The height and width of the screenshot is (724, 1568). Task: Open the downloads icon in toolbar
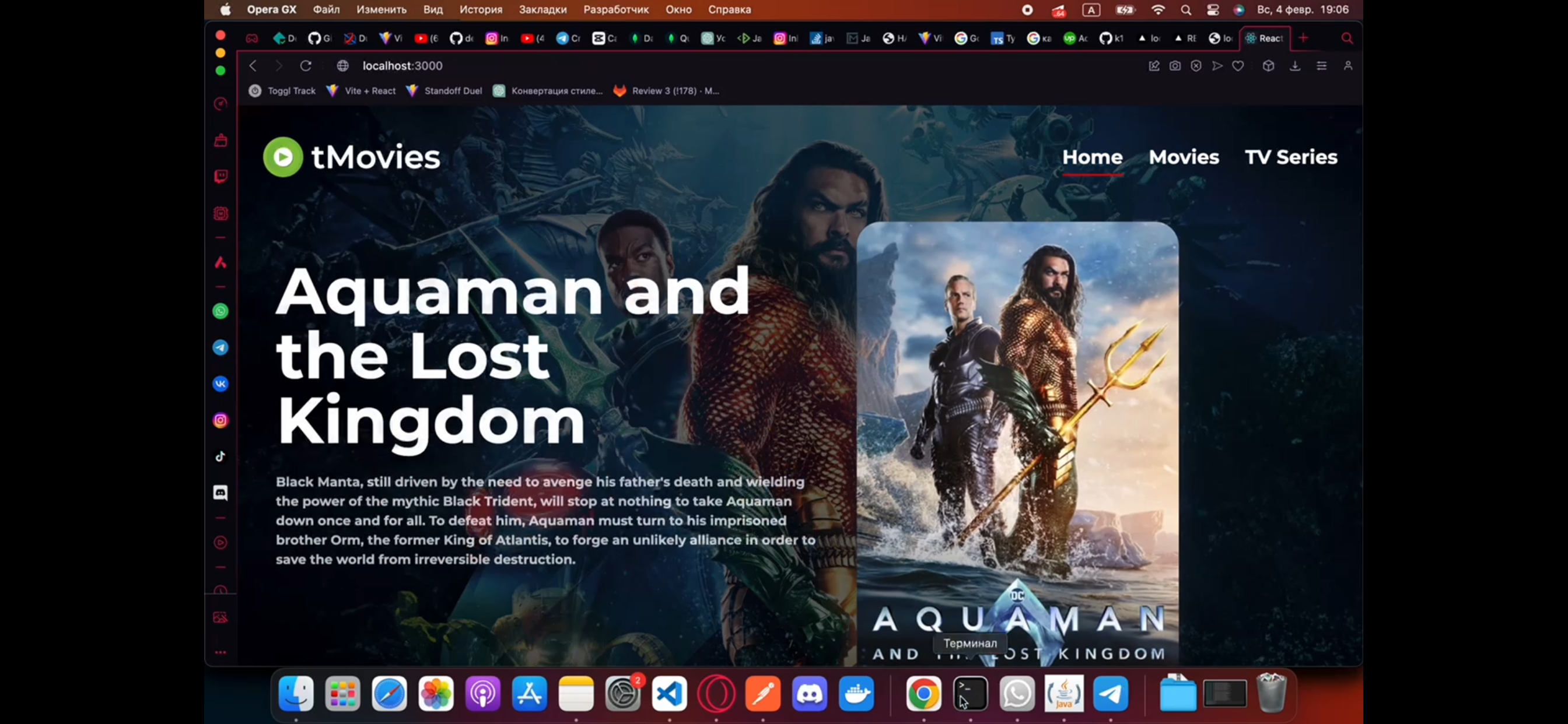[1294, 66]
